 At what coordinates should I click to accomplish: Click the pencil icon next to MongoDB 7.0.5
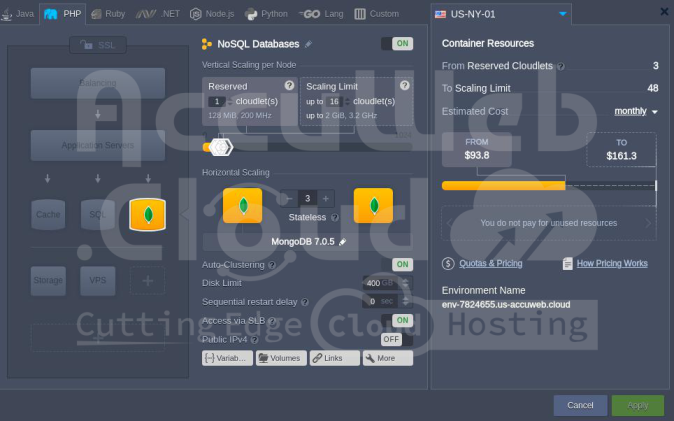click(x=343, y=241)
